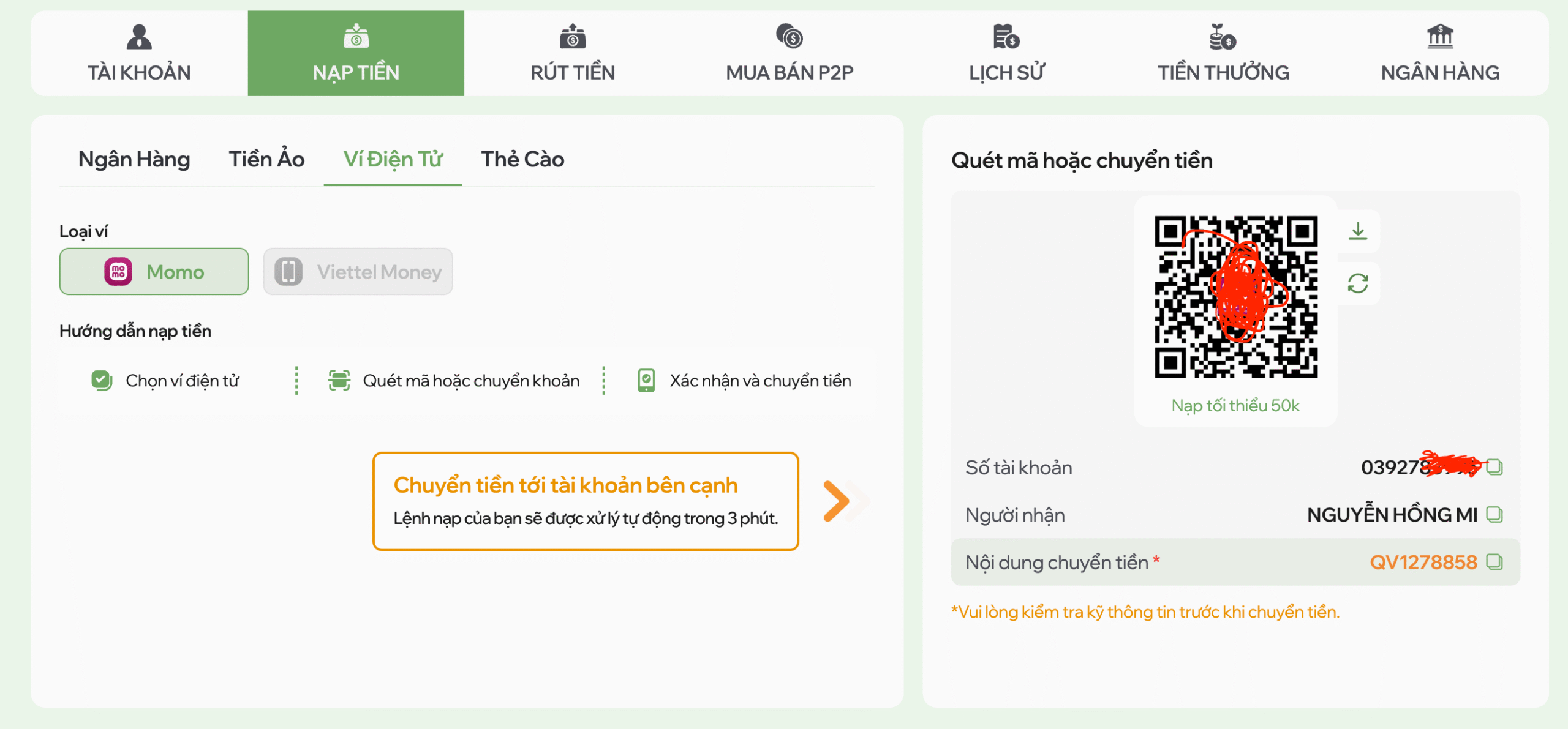This screenshot has width=1568, height=729.
Task: Click the recipient name NGUYỄN HỒNG MI text
Action: coord(1392,515)
